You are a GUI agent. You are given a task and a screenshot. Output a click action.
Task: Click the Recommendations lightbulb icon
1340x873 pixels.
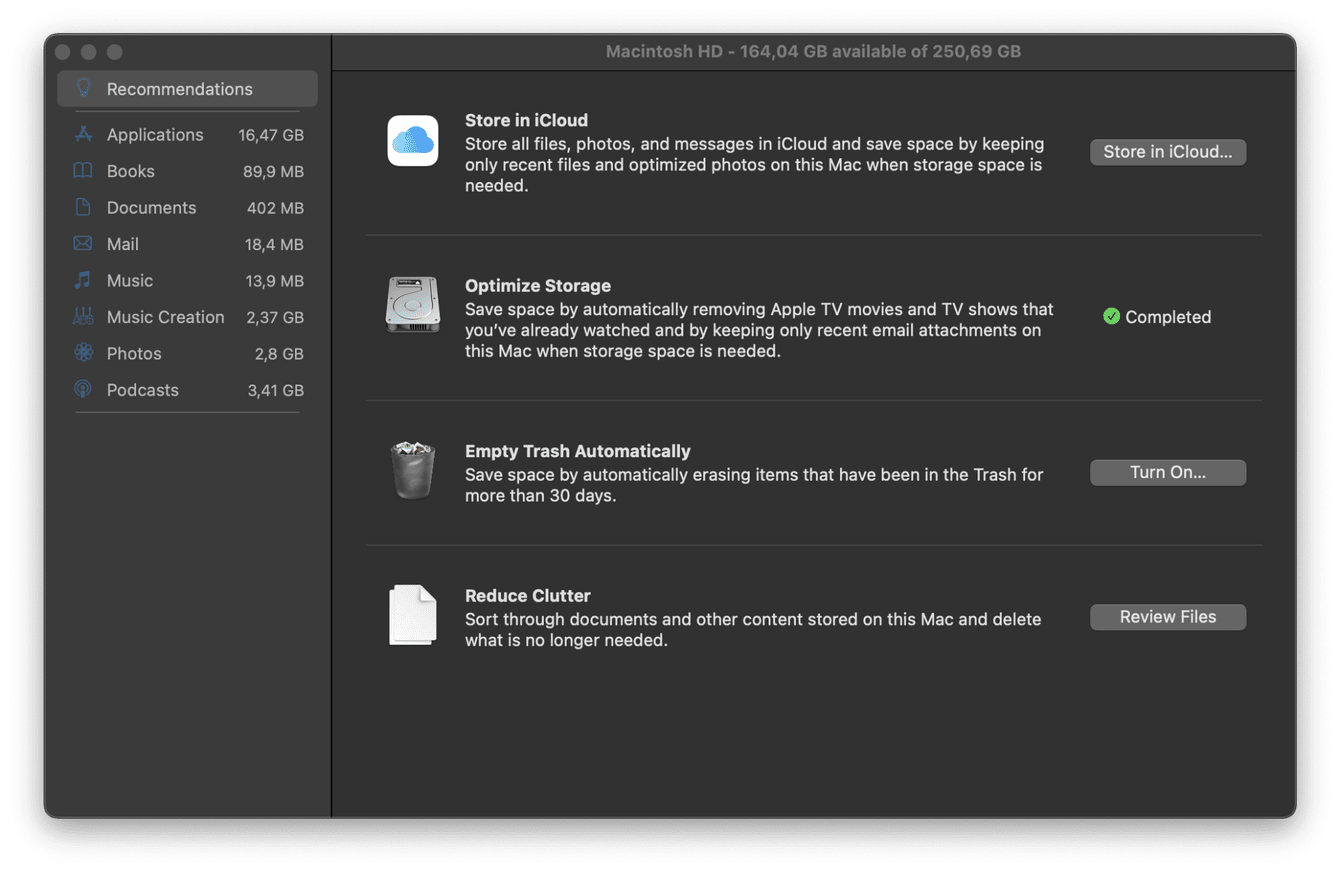(84, 89)
